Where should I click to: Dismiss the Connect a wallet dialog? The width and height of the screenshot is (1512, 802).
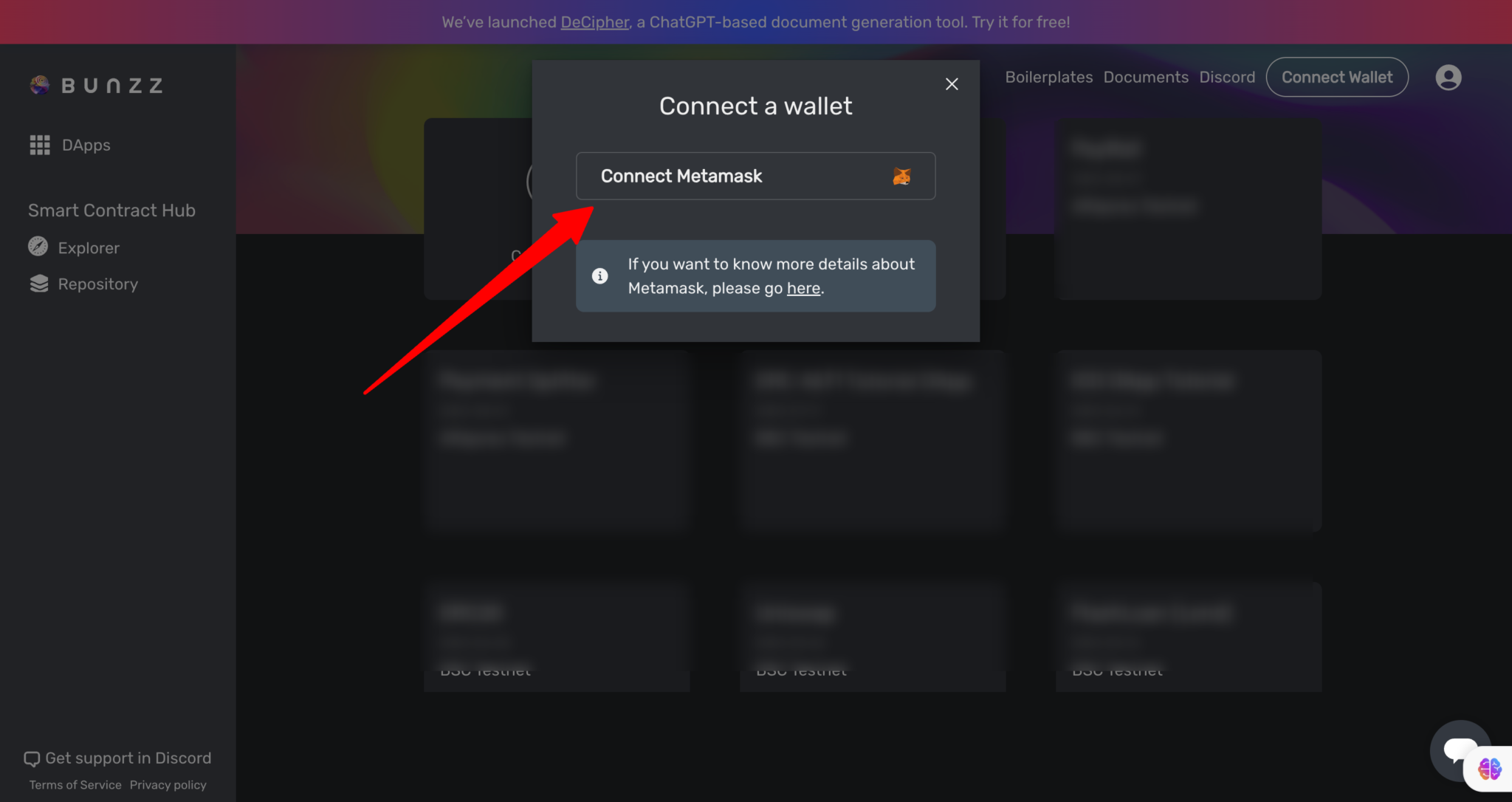(x=951, y=83)
